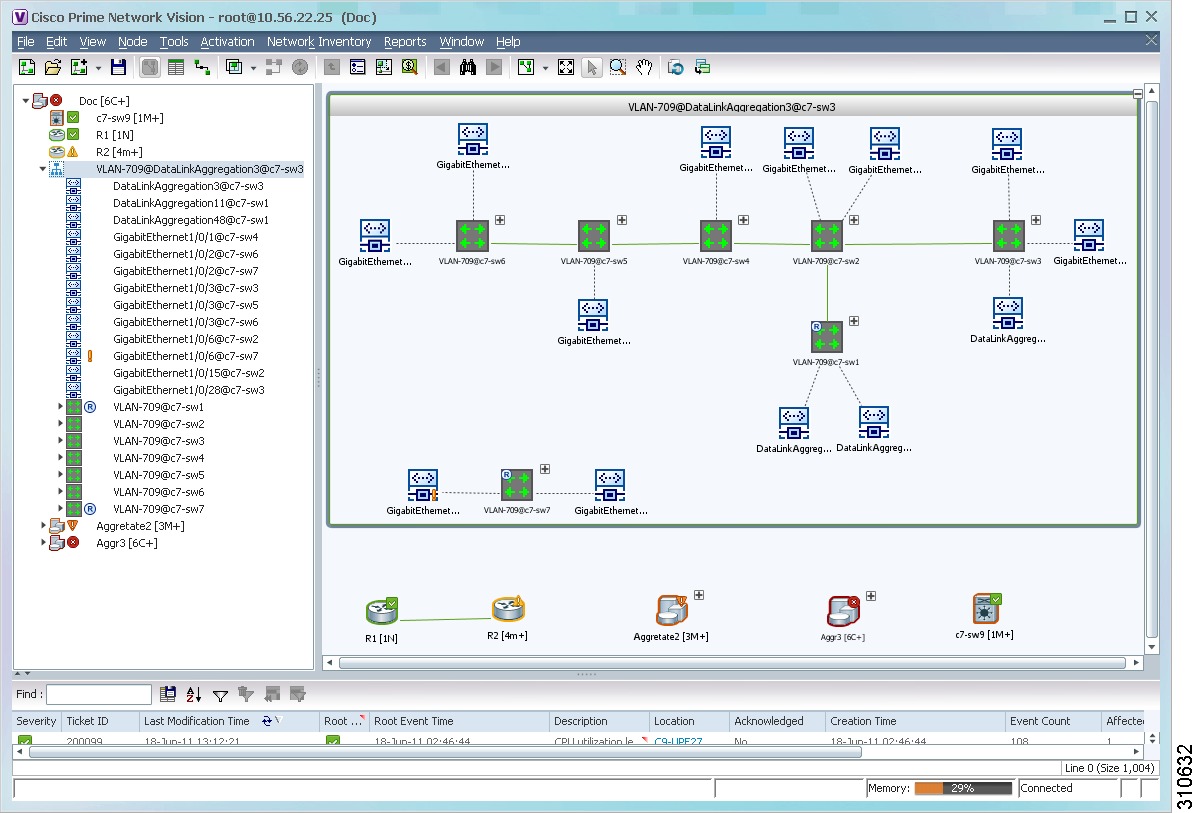Collapse the Doc [6C+] tree root

(26, 101)
